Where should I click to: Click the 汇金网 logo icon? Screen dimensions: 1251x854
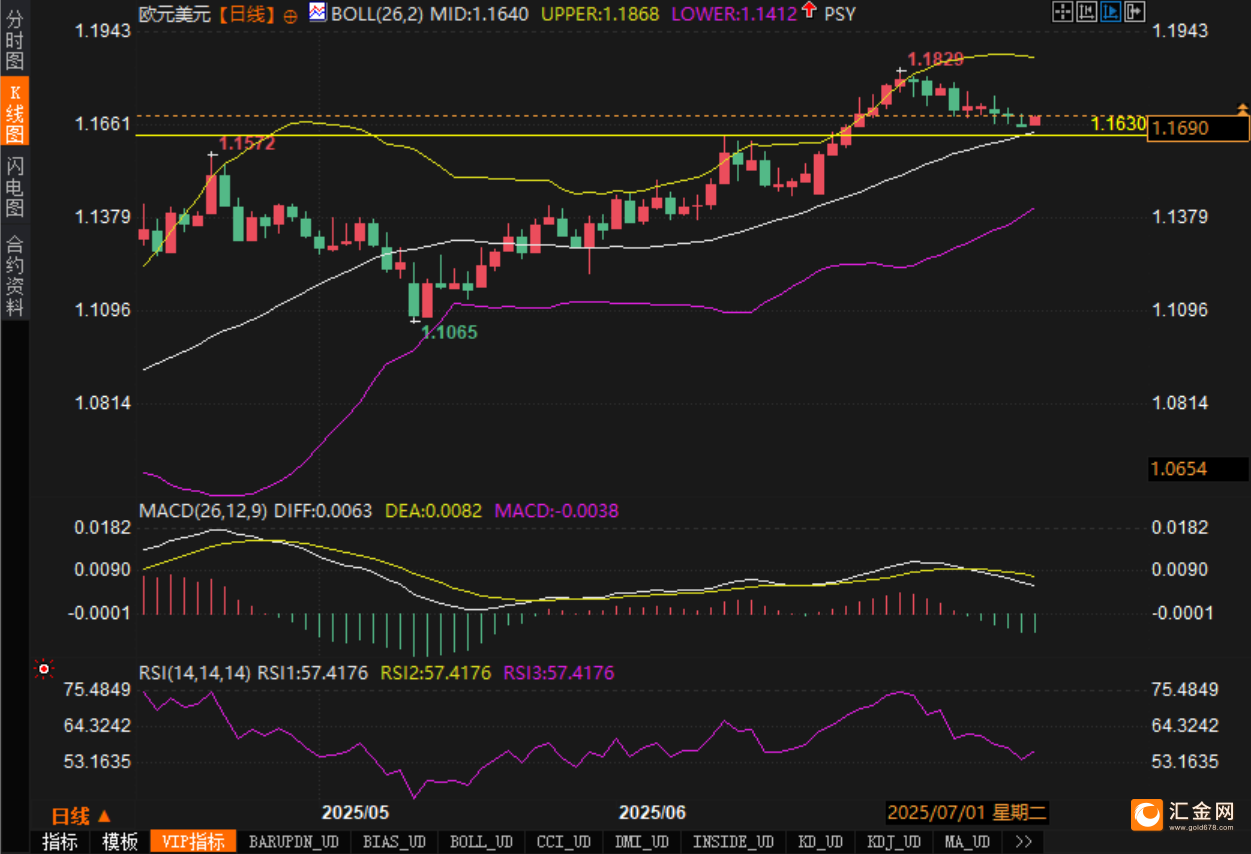pyautogui.click(x=1148, y=814)
